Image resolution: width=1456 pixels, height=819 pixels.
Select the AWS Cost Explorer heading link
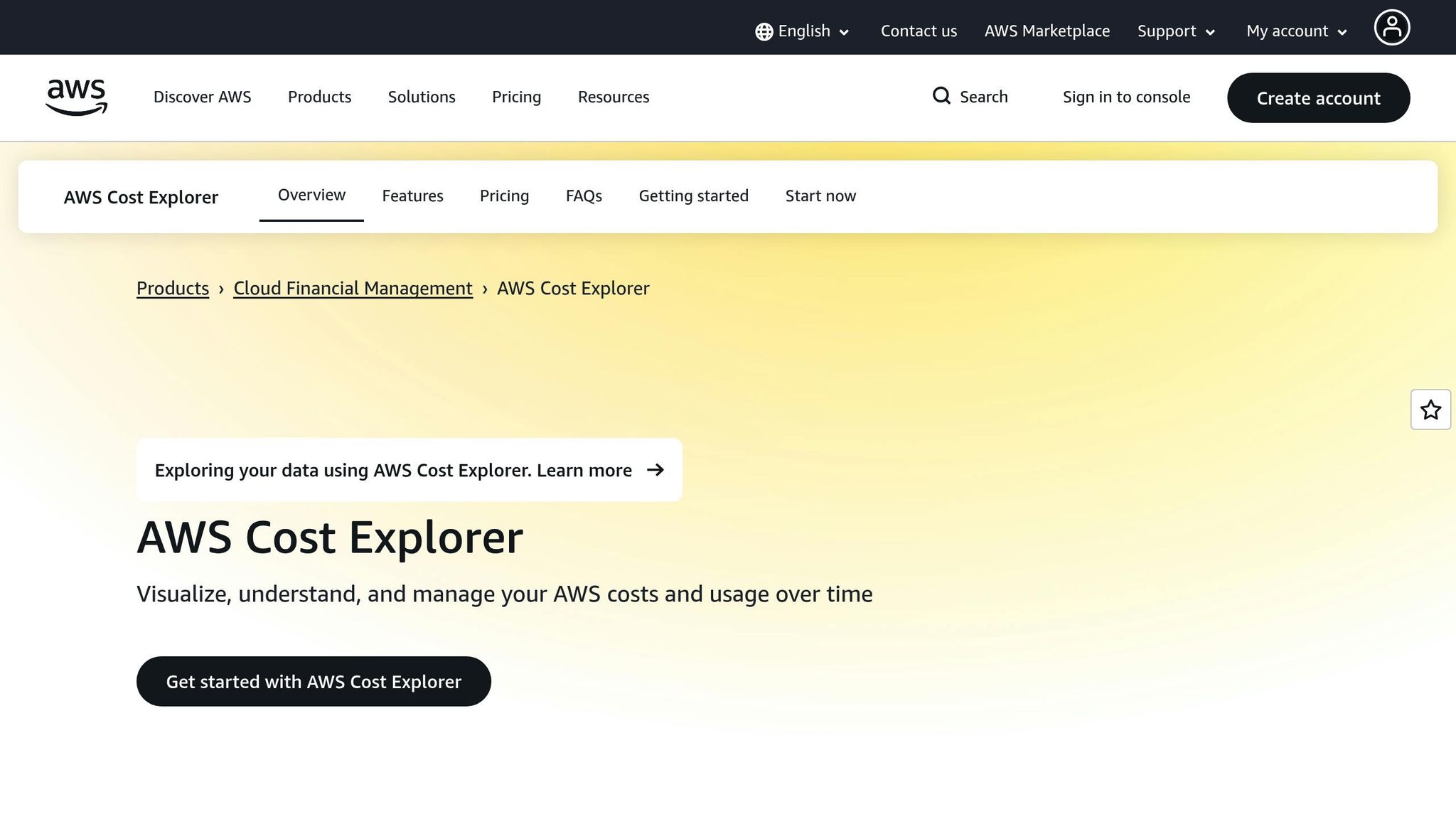tap(141, 197)
